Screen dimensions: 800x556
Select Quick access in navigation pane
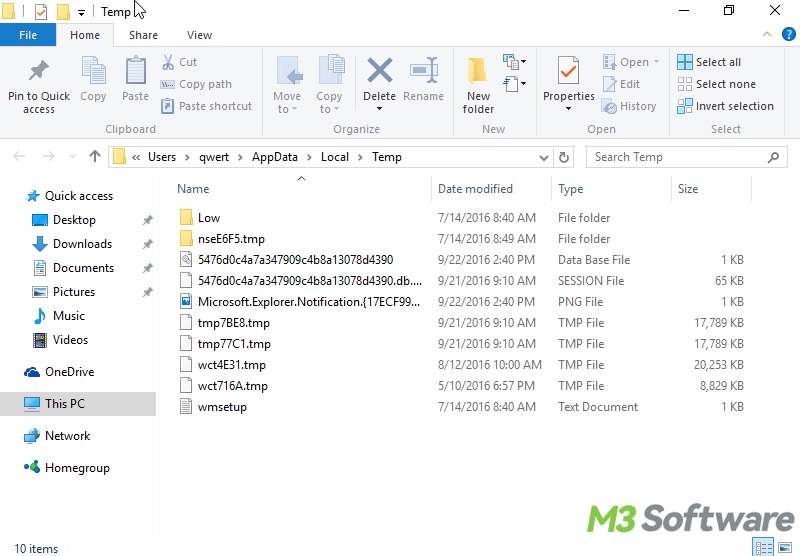(x=79, y=196)
